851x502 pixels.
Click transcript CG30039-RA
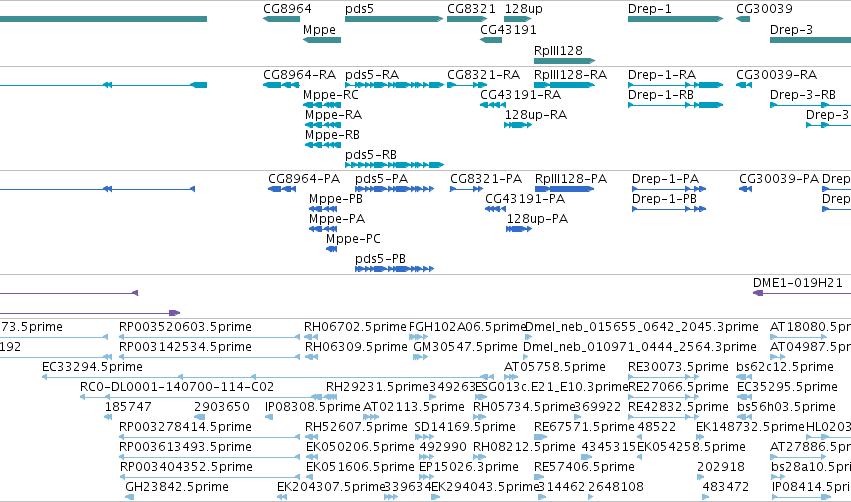point(744,85)
